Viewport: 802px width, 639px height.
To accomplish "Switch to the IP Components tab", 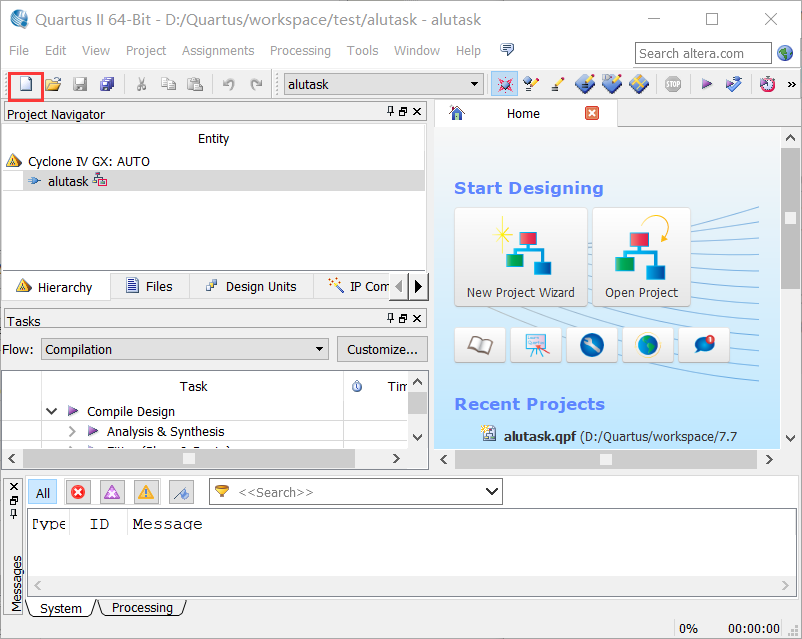I will (x=358, y=287).
